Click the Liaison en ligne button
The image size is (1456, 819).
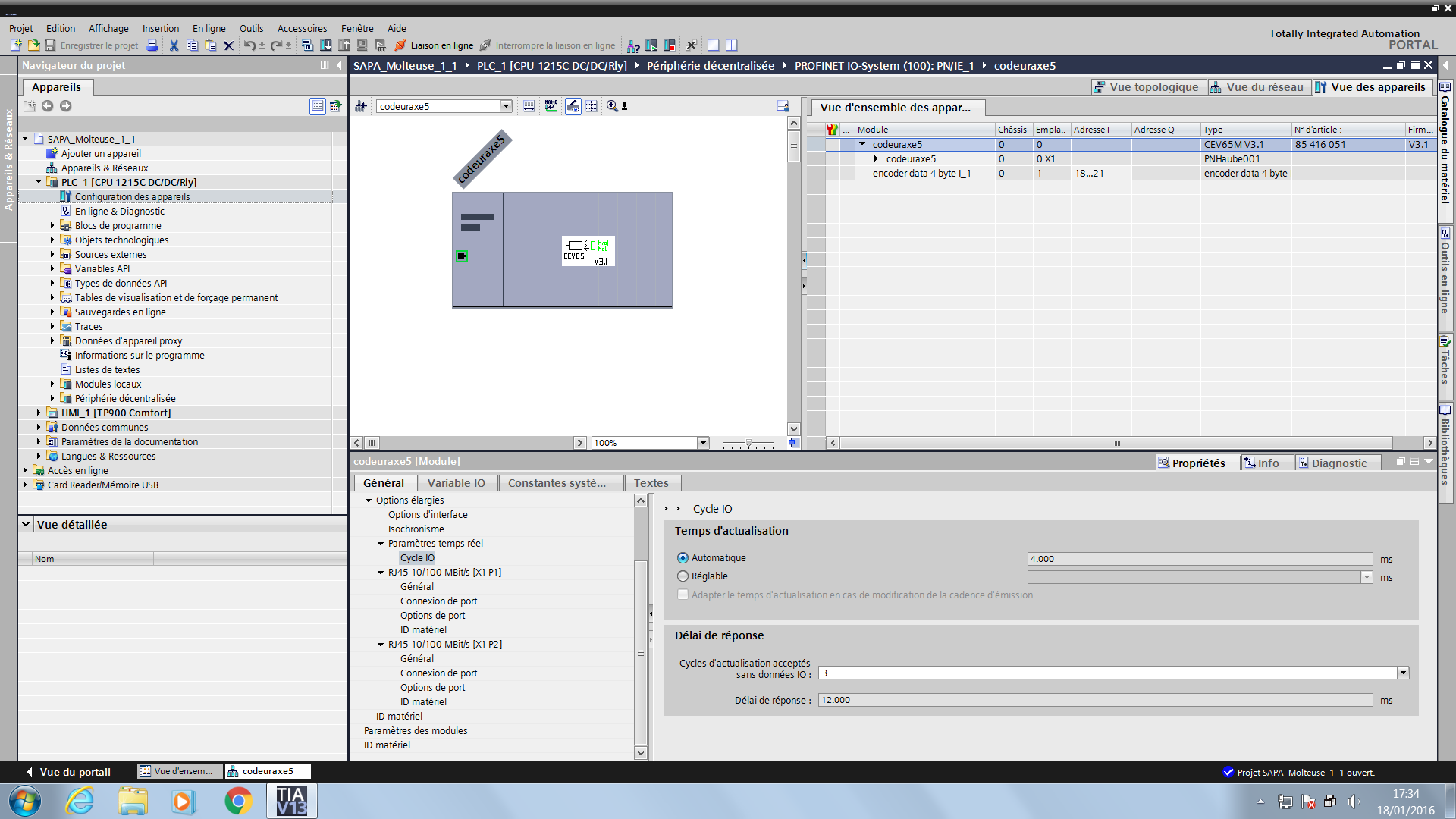[435, 45]
